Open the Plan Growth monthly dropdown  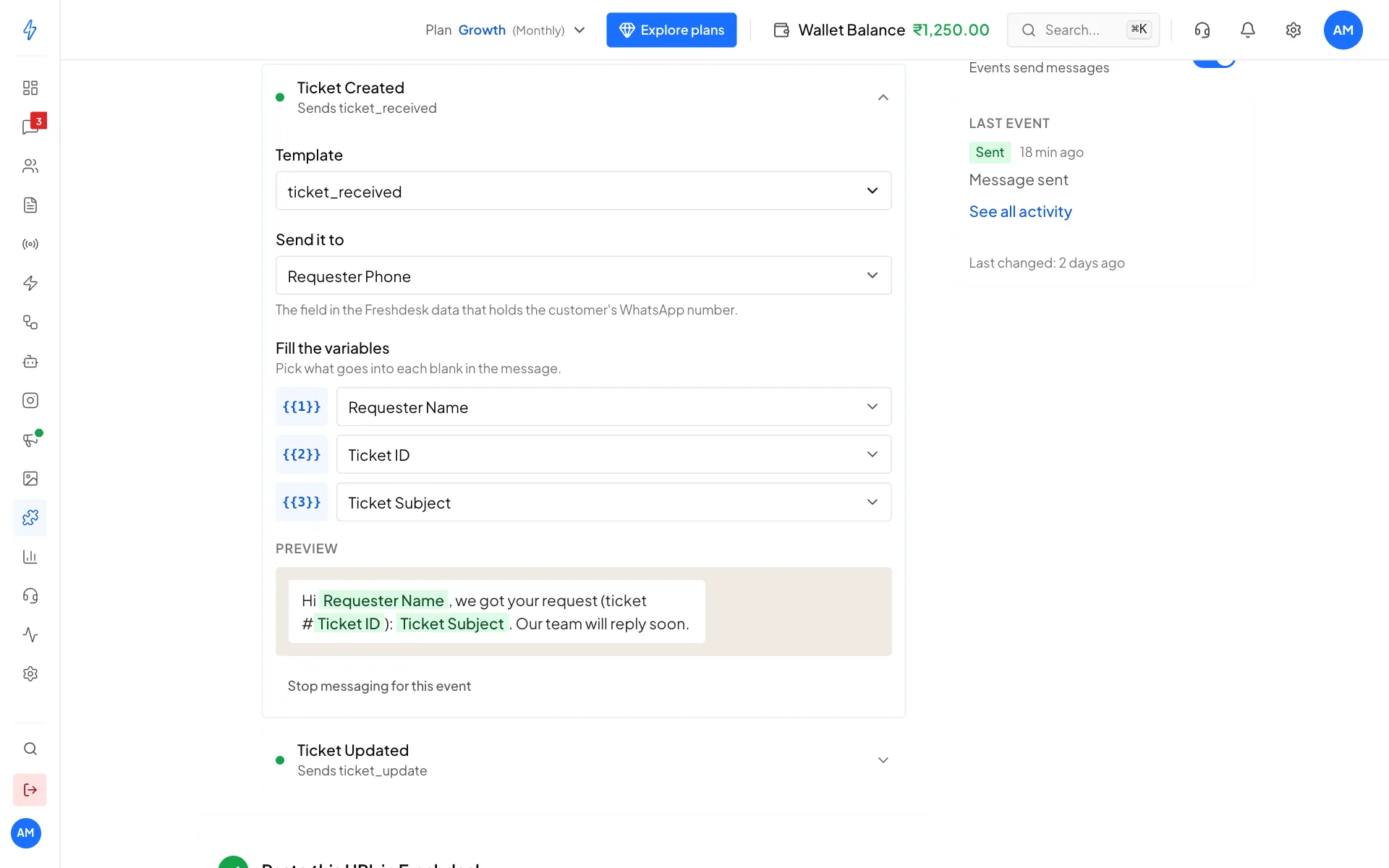pos(505,30)
